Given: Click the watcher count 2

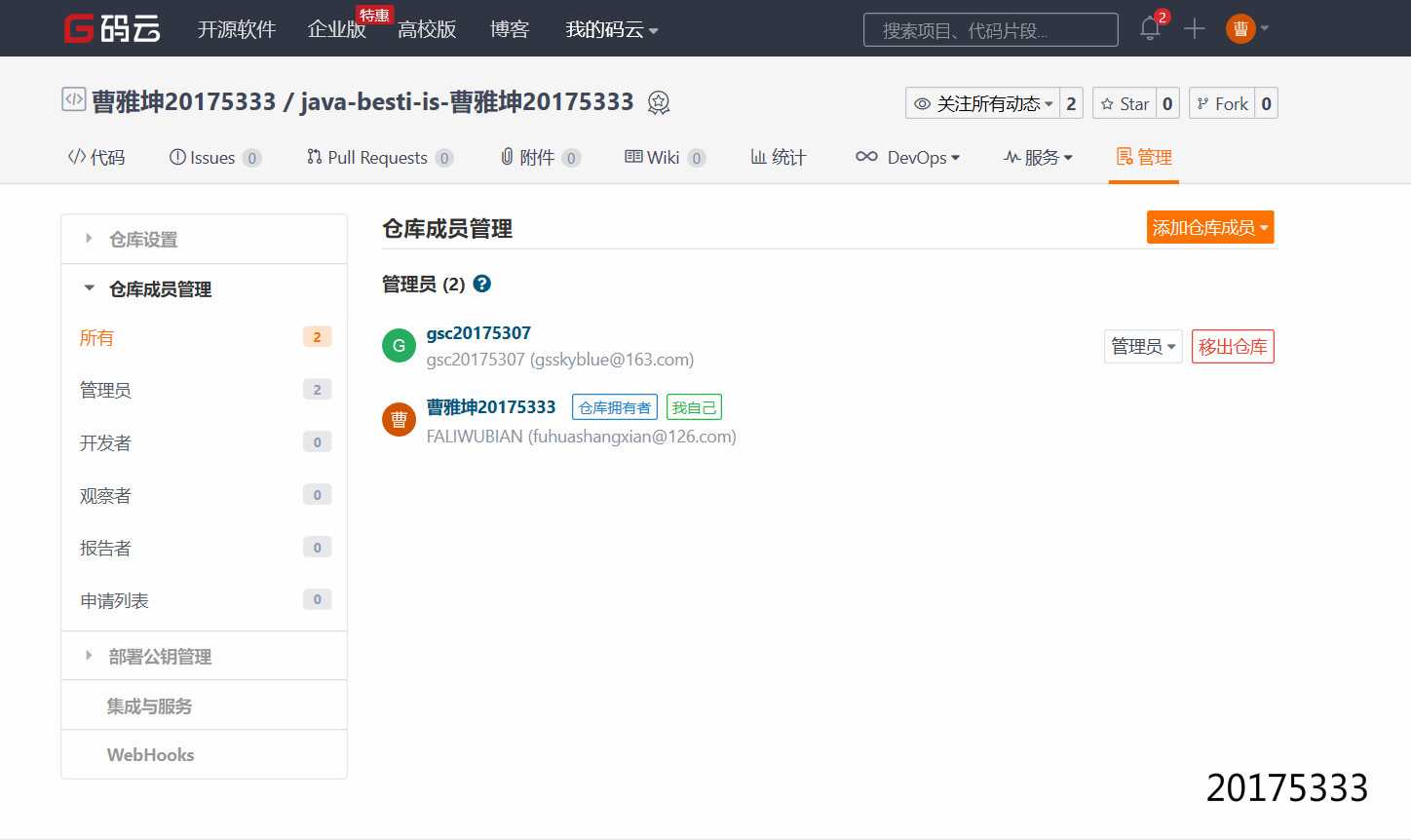Looking at the screenshot, I should pos(1071,103).
